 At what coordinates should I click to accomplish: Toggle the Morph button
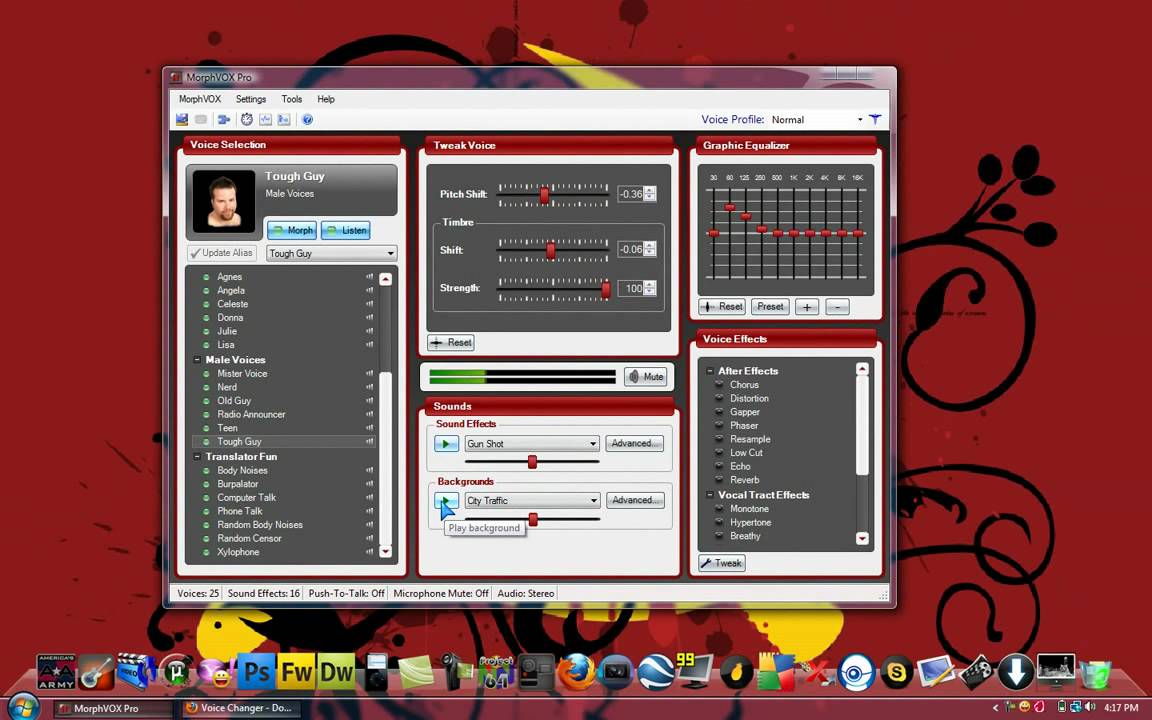point(292,230)
